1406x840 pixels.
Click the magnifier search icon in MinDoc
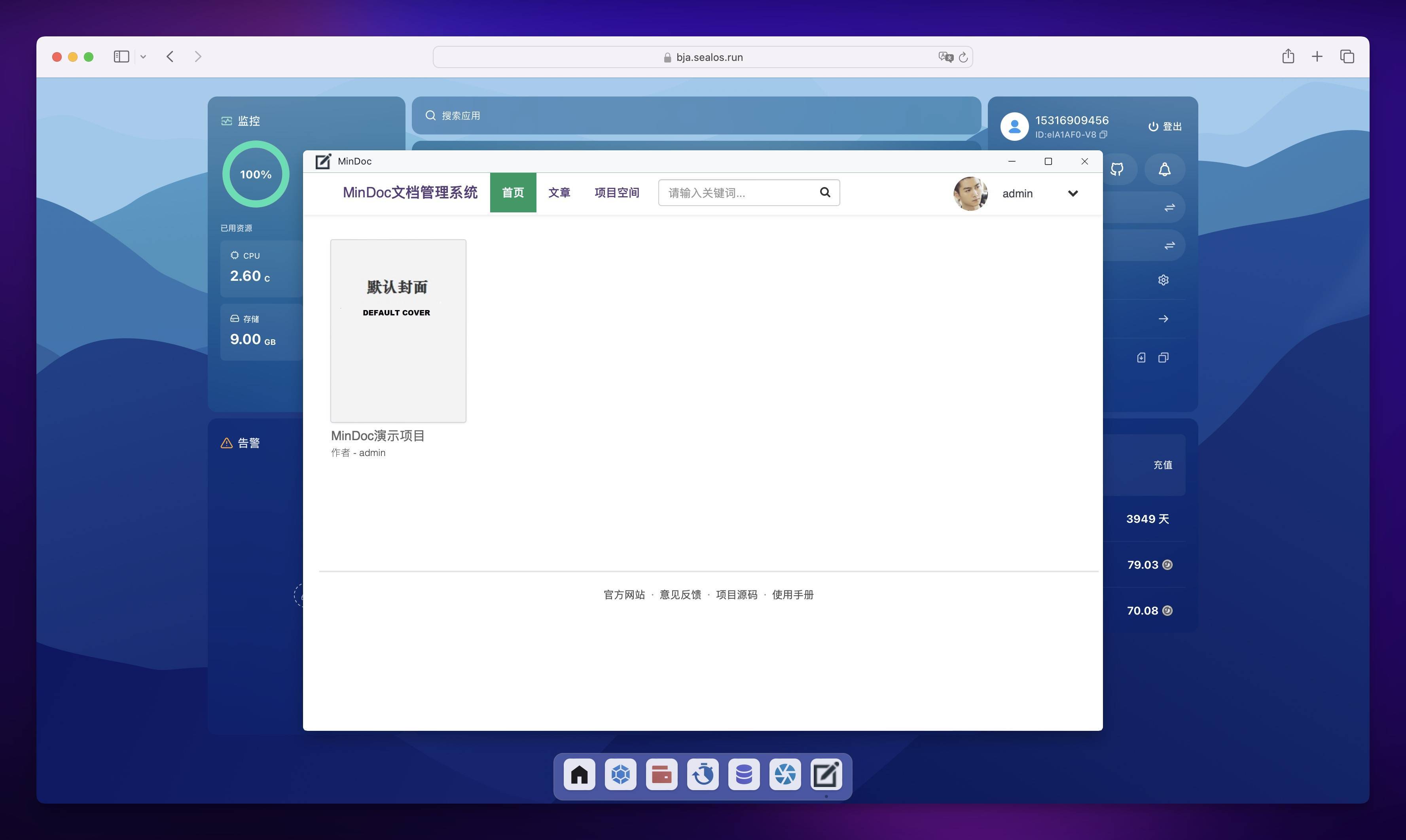coord(825,193)
